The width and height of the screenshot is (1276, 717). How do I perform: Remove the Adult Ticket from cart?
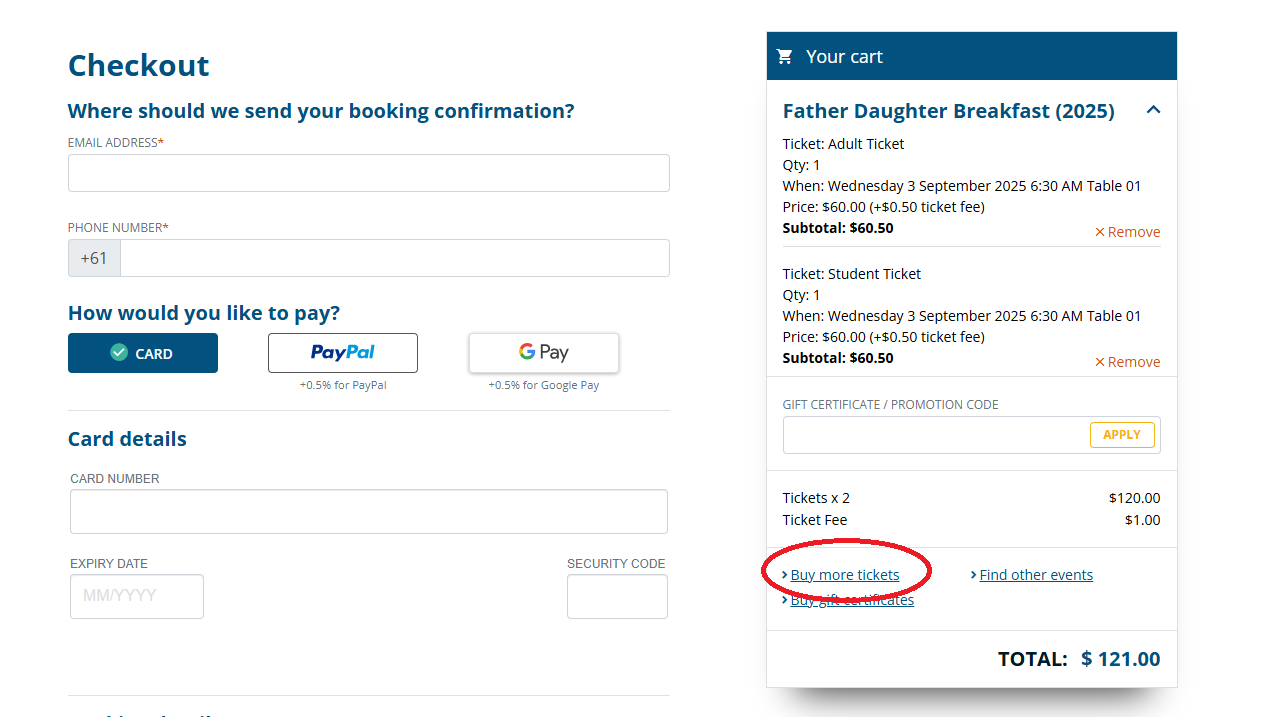click(1127, 232)
